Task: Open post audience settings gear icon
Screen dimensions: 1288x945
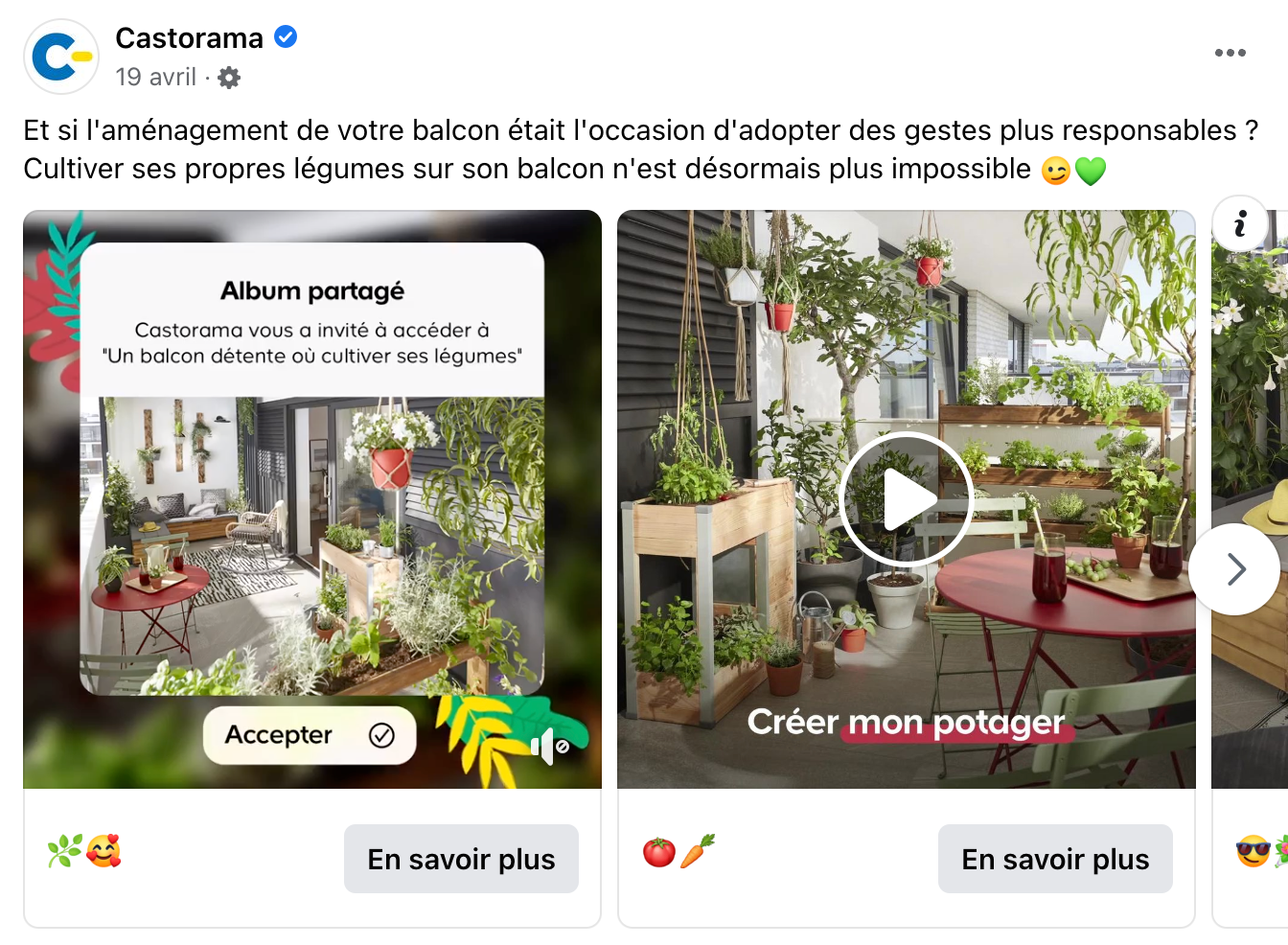Action: (229, 78)
